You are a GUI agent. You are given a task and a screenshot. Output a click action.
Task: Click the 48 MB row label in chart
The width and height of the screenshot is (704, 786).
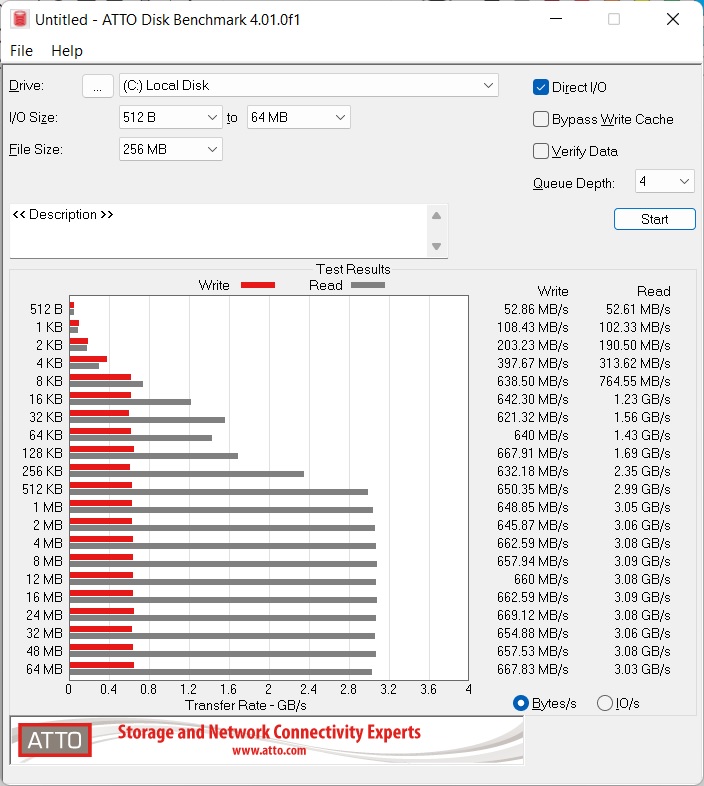[44, 651]
